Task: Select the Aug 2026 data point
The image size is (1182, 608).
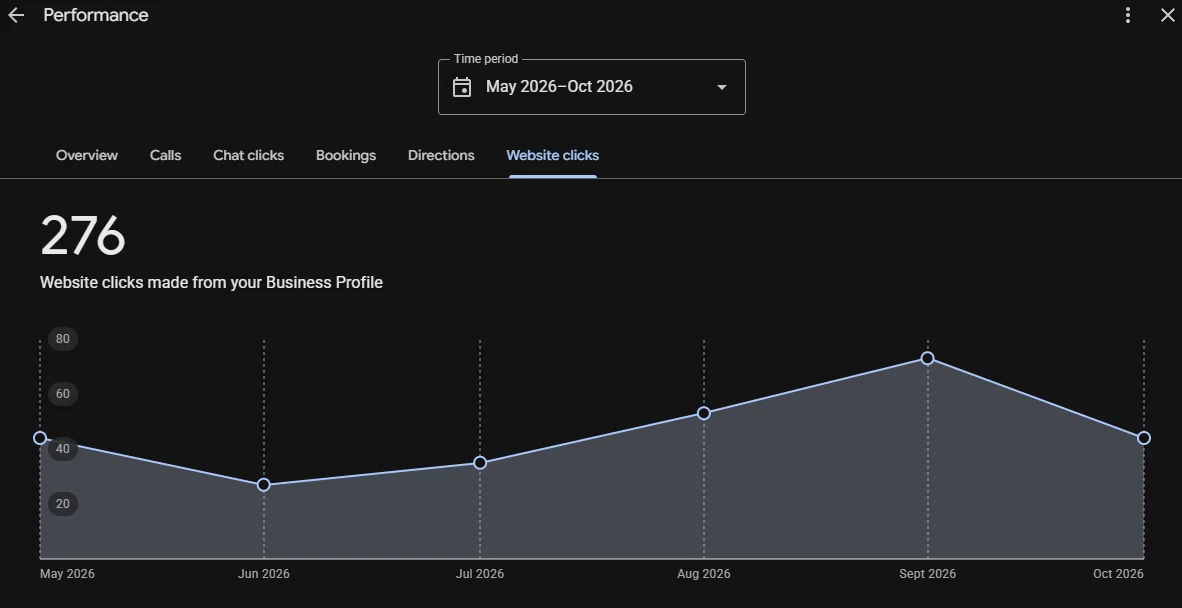Action: pos(704,413)
